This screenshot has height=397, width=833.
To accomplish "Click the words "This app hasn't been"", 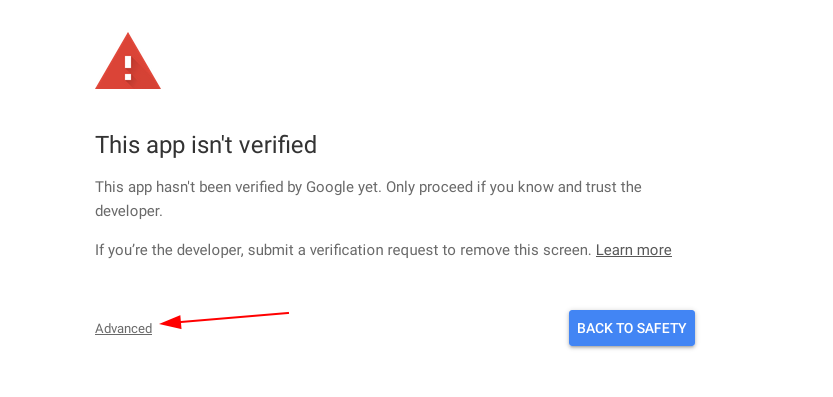I will click(x=167, y=188).
